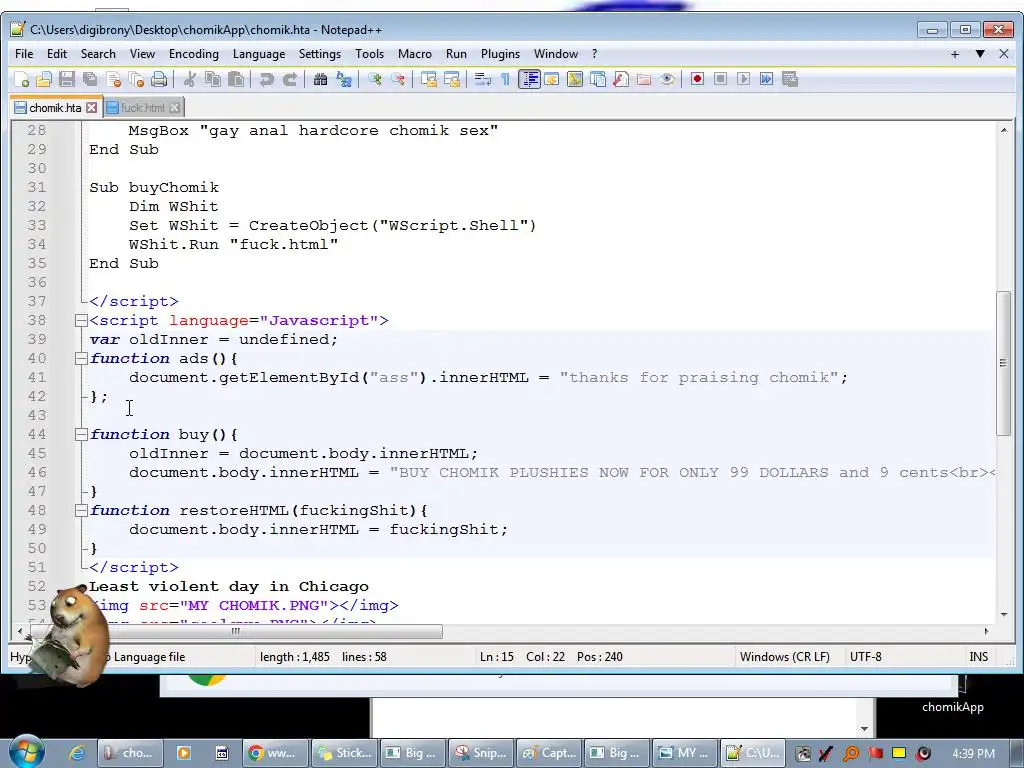Click the Synchronize Horizontal Scrolling icon
This screenshot has height=768, width=1024.
tap(451, 80)
